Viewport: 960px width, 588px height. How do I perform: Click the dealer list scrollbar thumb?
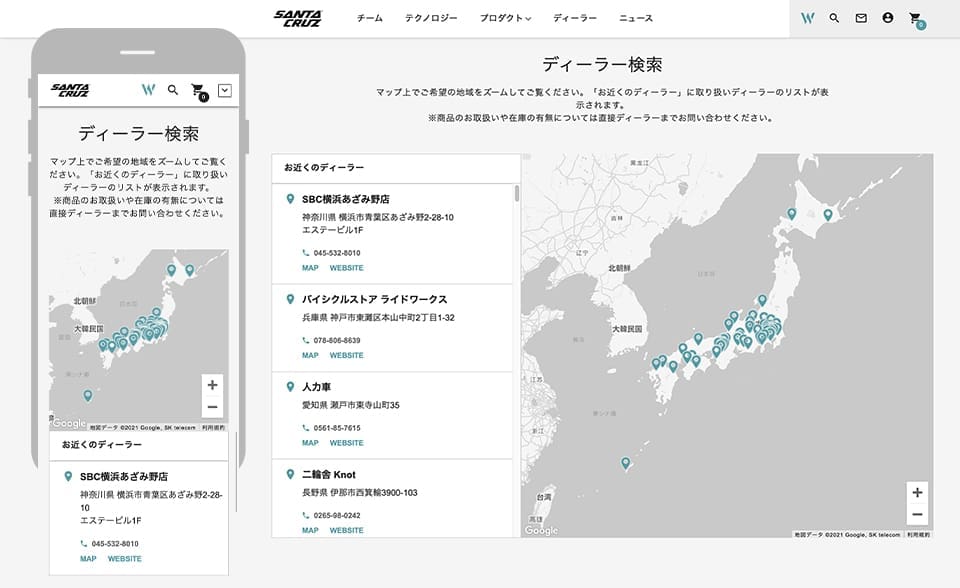(517, 193)
